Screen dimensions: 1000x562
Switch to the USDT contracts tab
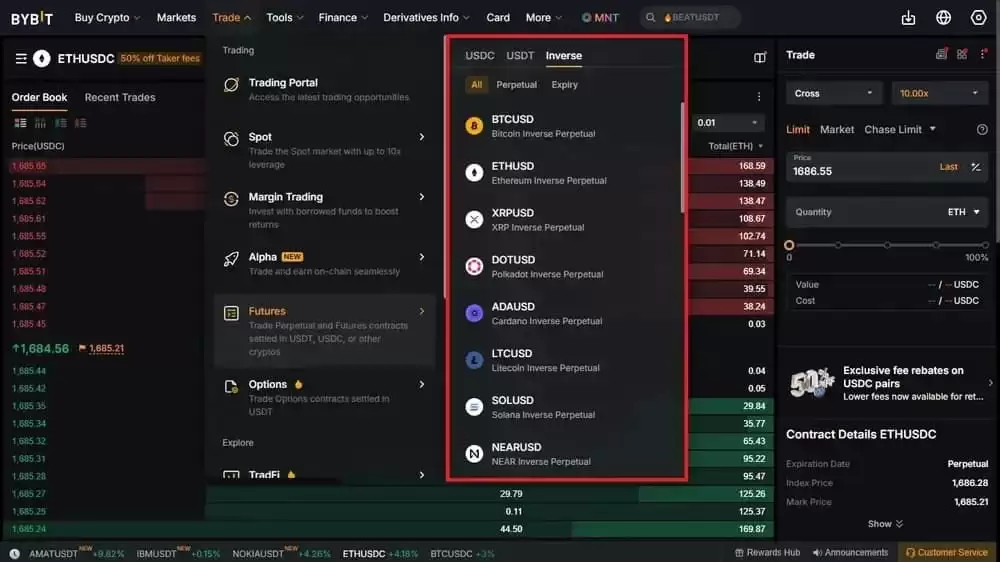pyautogui.click(x=520, y=55)
